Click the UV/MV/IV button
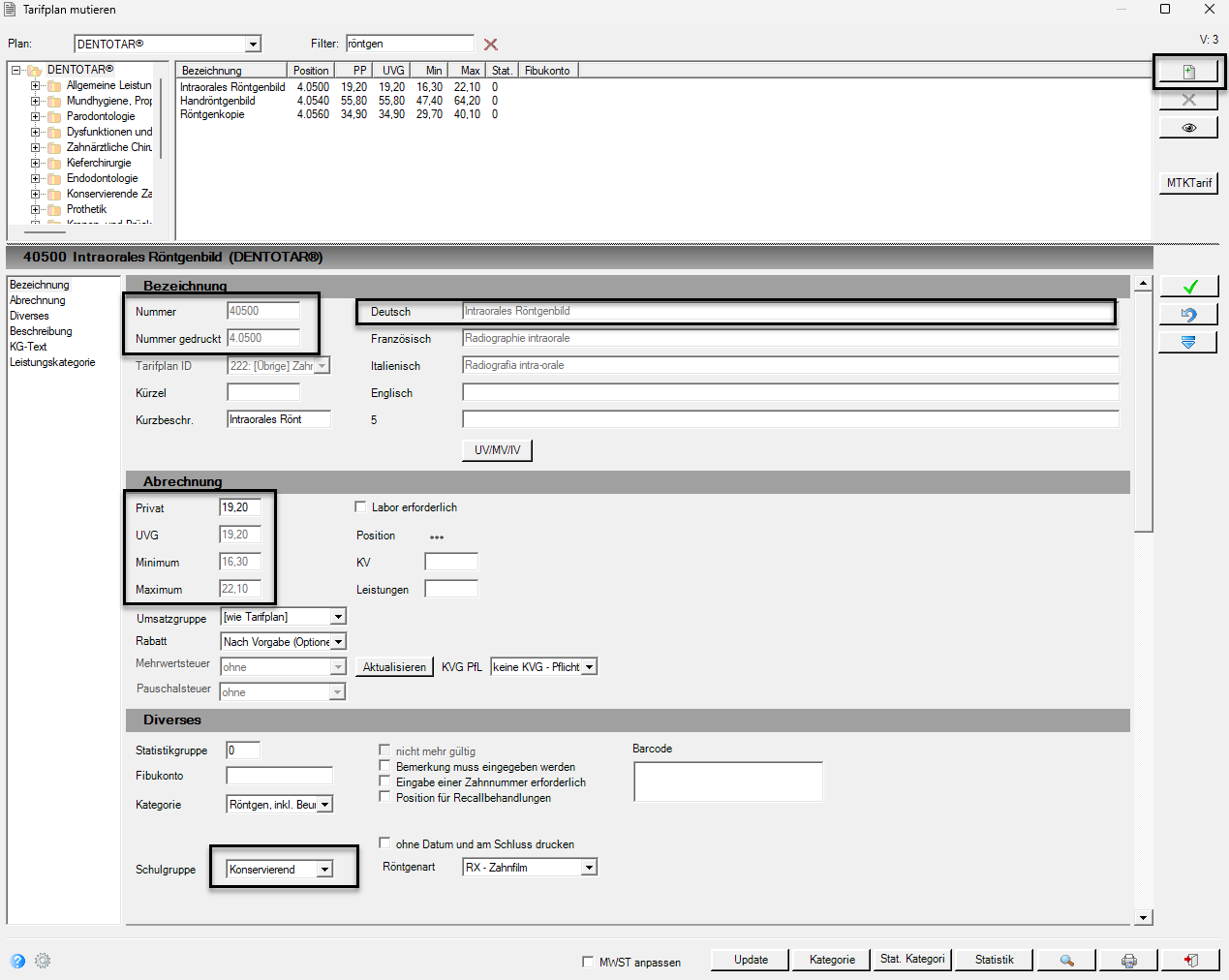The image size is (1229, 980). click(498, 450)
